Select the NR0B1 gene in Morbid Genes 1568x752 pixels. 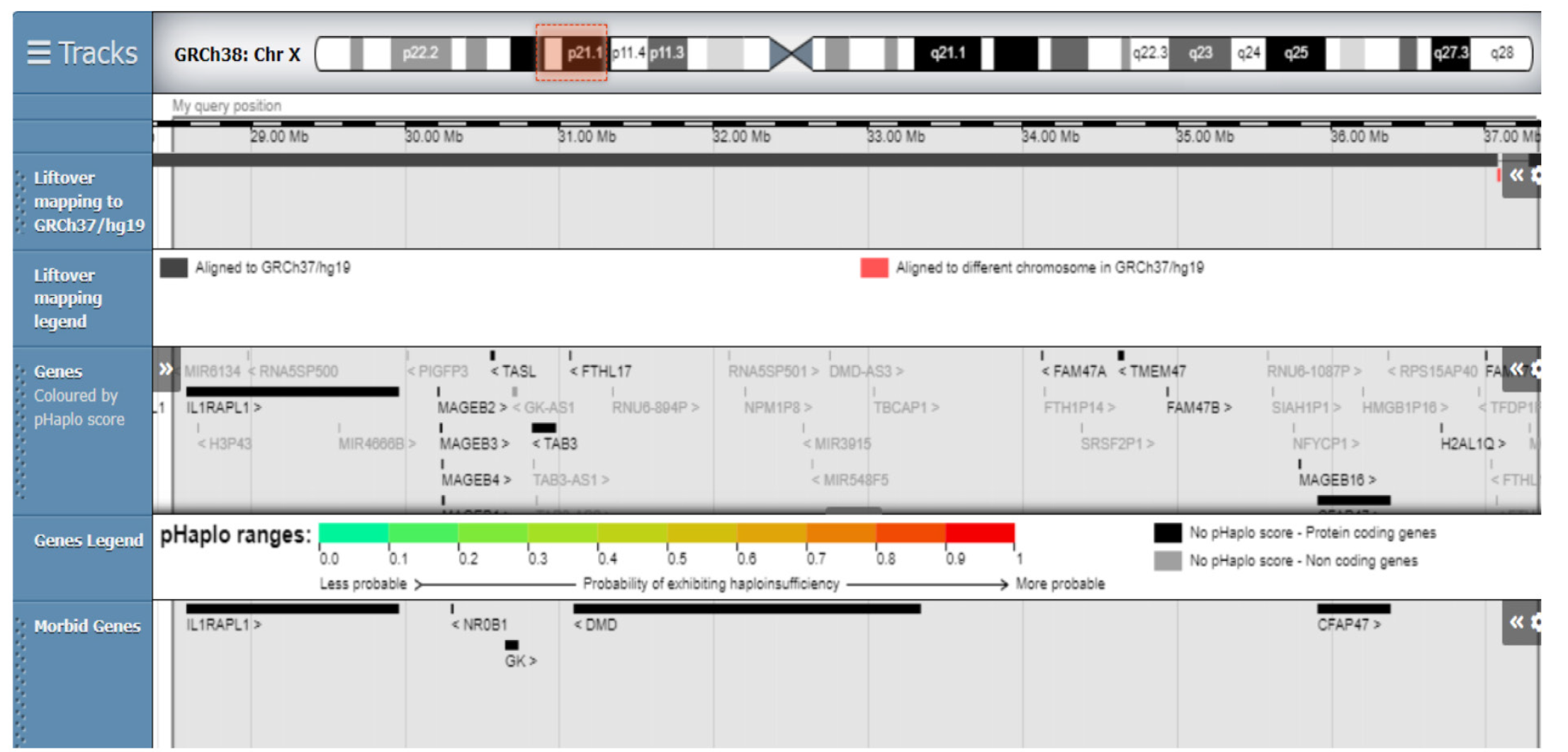480,625
